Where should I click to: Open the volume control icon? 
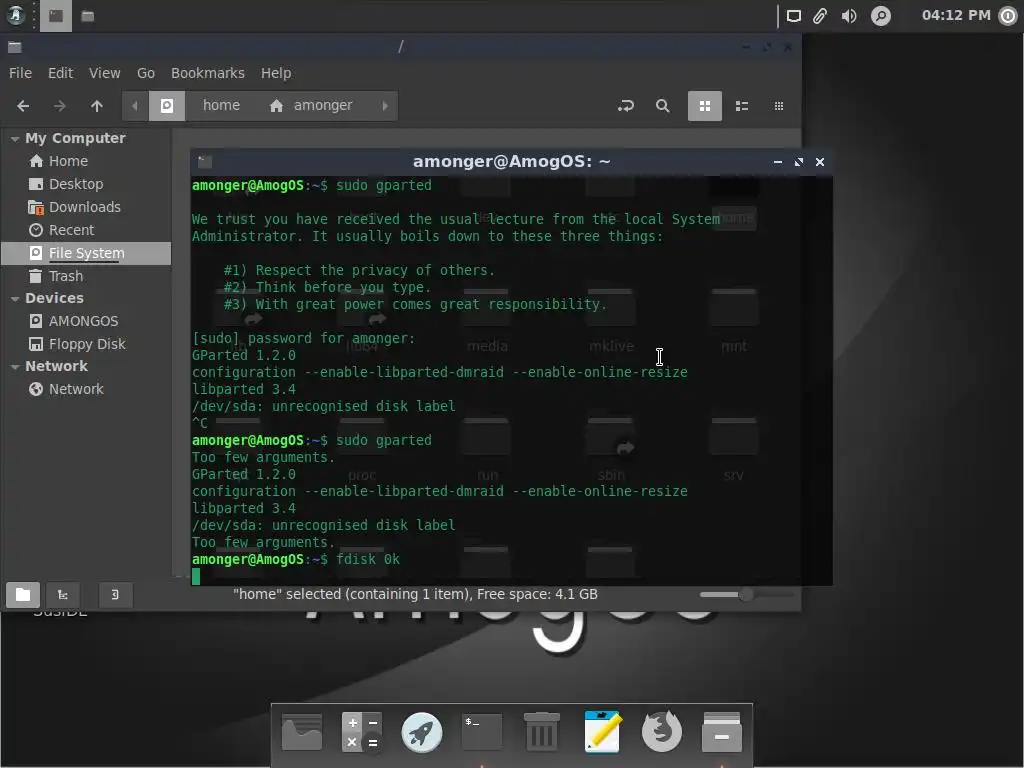tap(849, 16)
